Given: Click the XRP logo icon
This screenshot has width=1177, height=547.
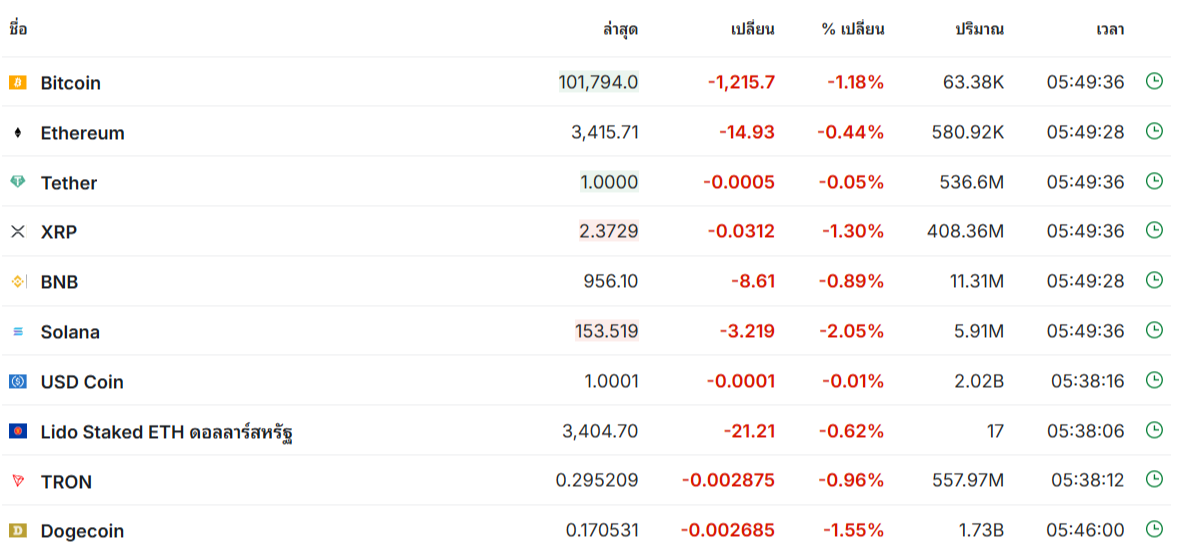Looking at the screenshot, I should (18, 232).
